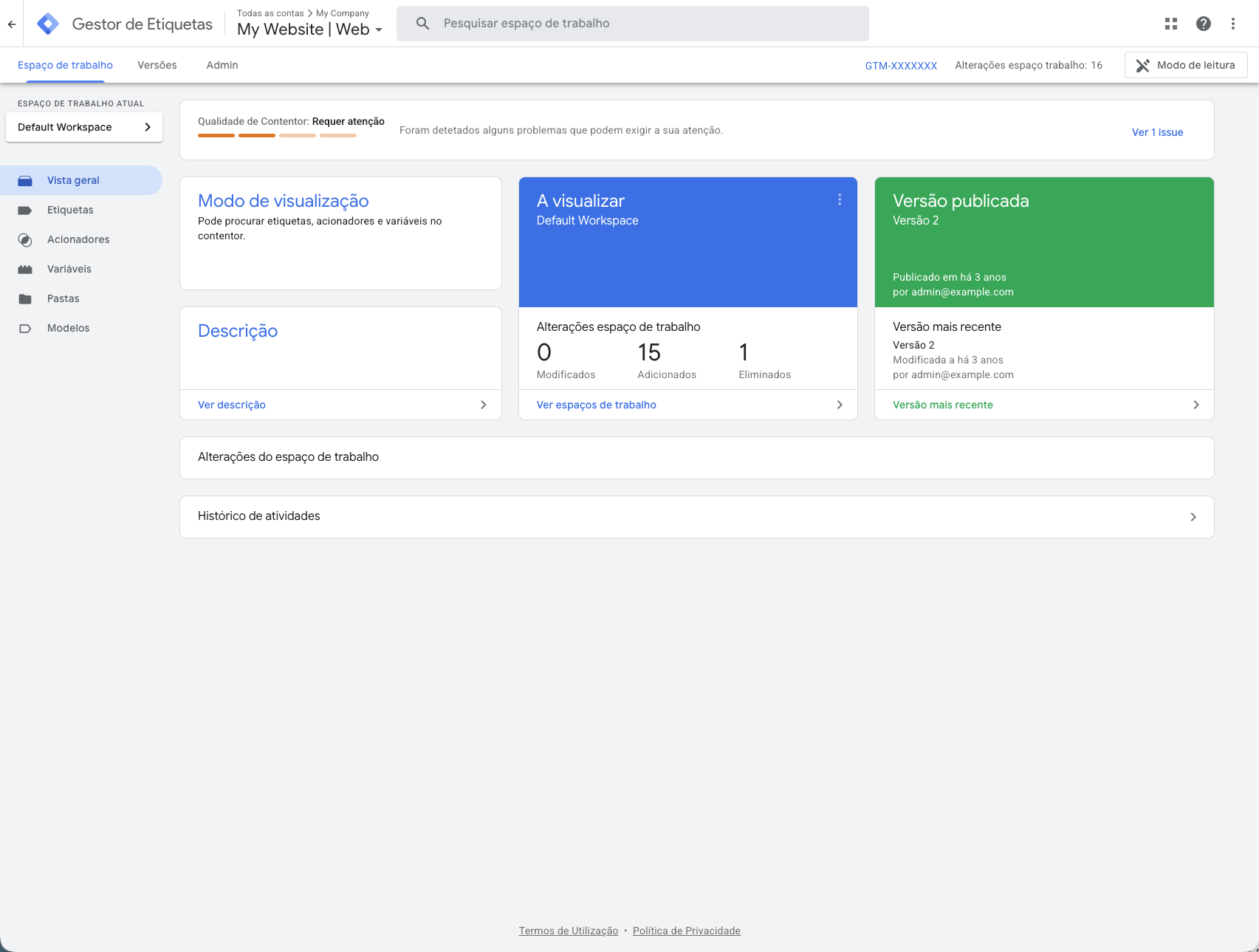Screen dimensions: 1259x952
Task: Click the chevron in the Versão mais recente footer
Action: pyautogui.click(x=1196, y=405)
